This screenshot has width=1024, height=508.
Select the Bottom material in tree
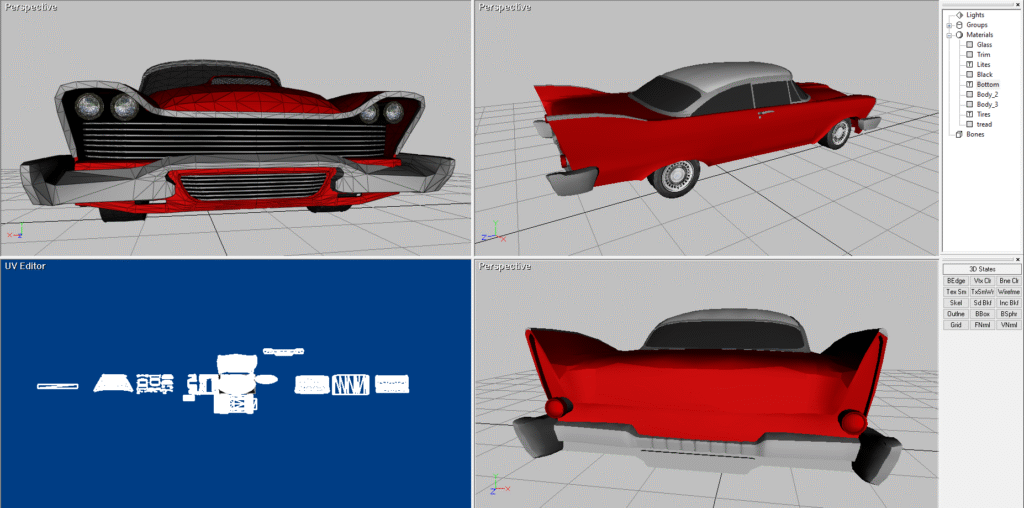pos(987,85)
